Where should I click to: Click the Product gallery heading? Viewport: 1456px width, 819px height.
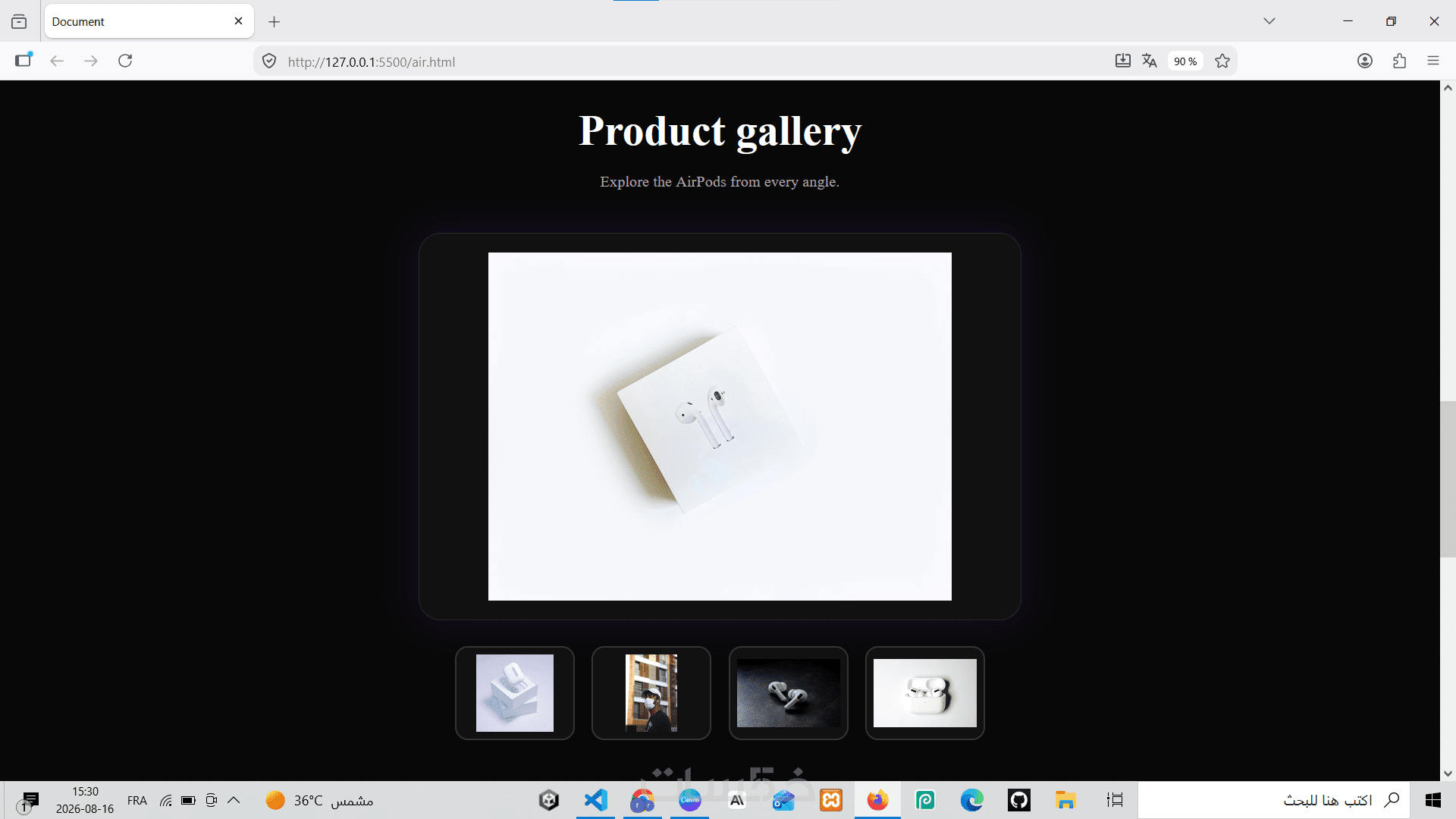(x=720, y=131)
